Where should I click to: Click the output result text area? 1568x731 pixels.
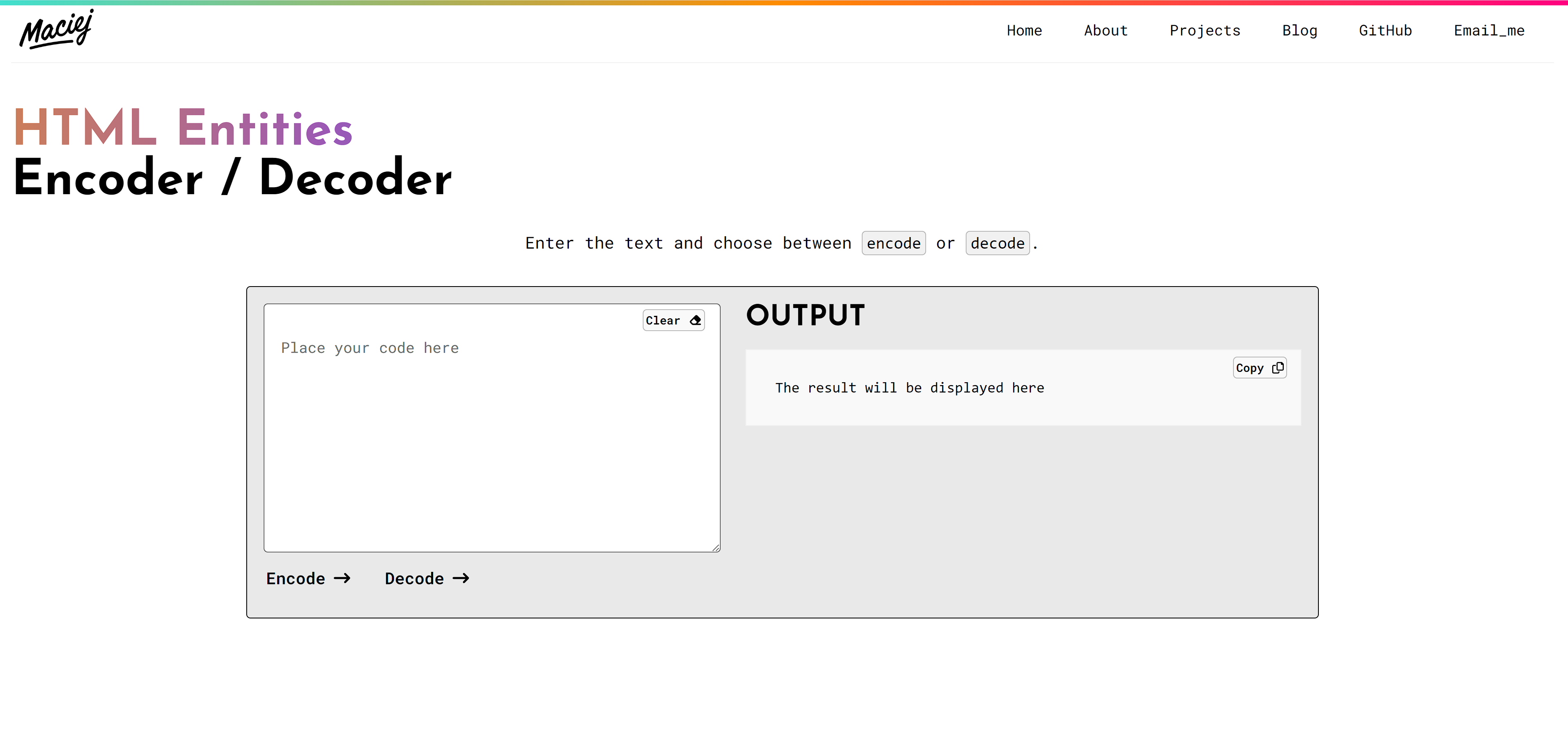[909, 388]
